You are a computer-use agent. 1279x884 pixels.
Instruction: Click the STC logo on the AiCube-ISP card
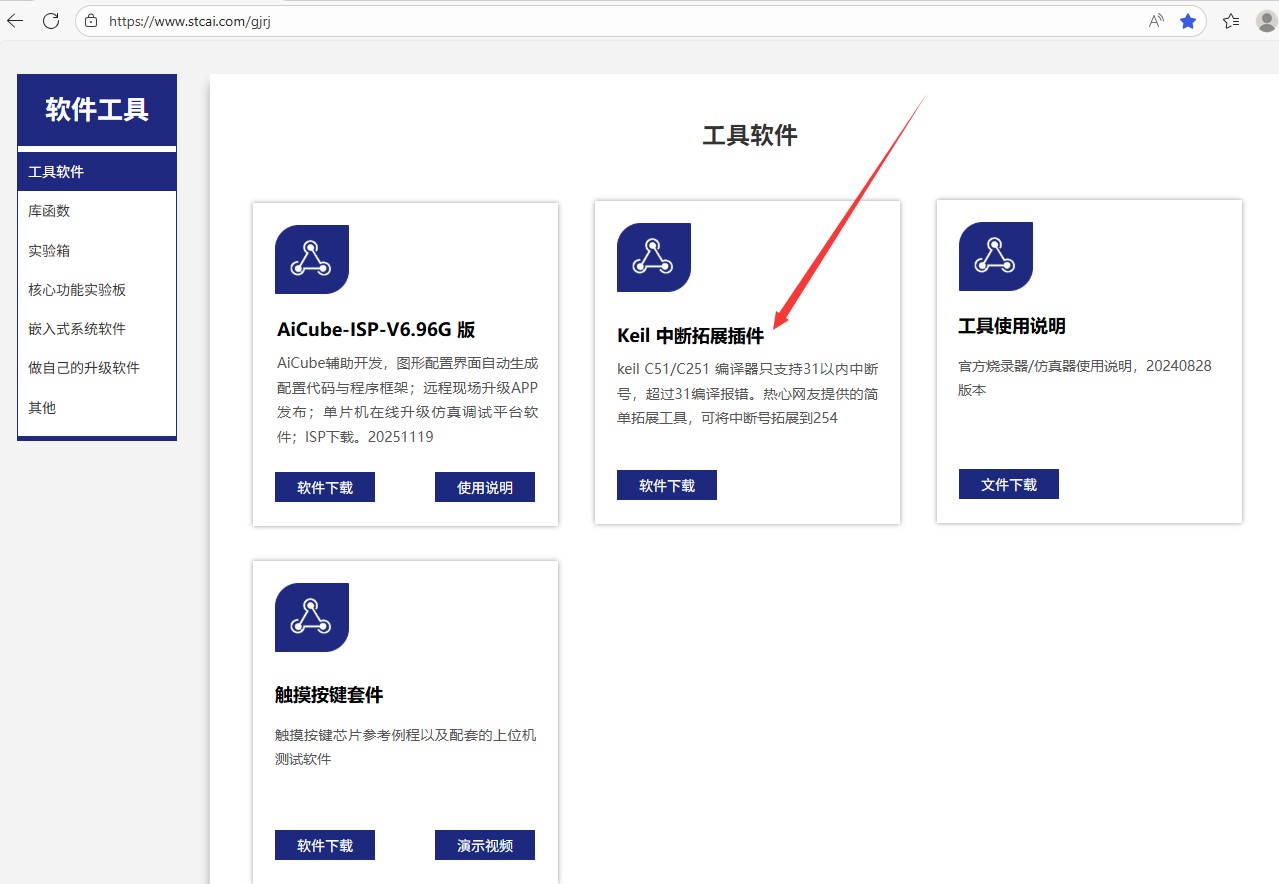(311, 258)
